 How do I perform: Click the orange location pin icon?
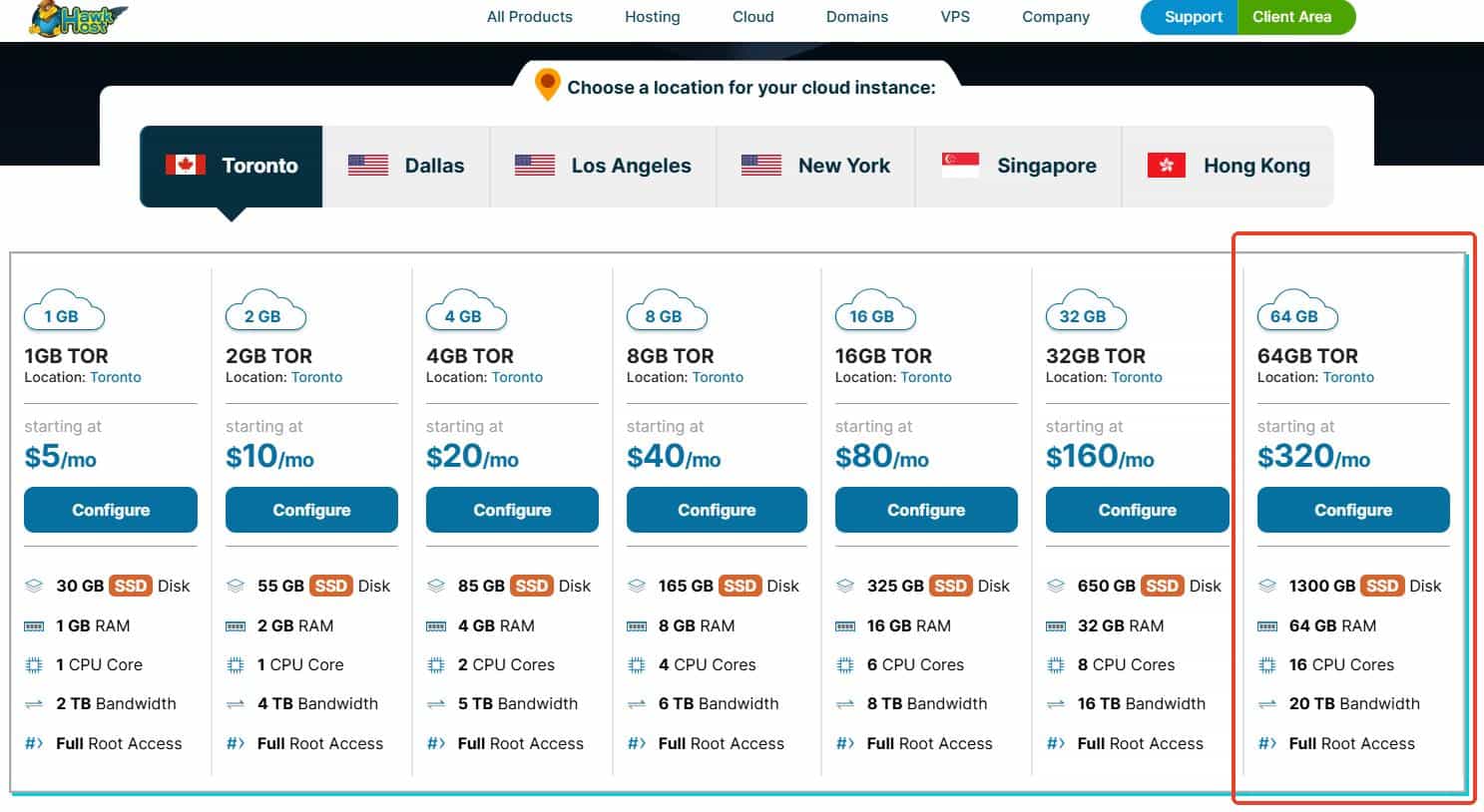pos(547,85)
